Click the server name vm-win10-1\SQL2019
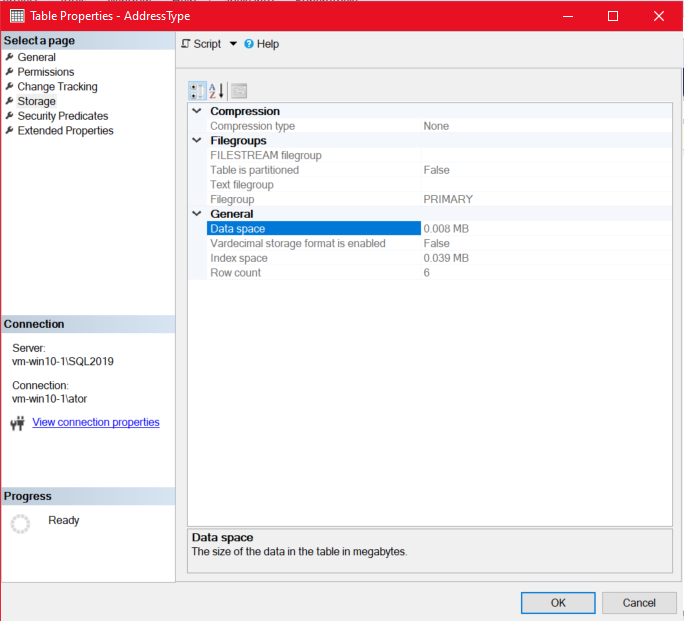The height and width of the screenshot is (621, 684). click(63, 361)
